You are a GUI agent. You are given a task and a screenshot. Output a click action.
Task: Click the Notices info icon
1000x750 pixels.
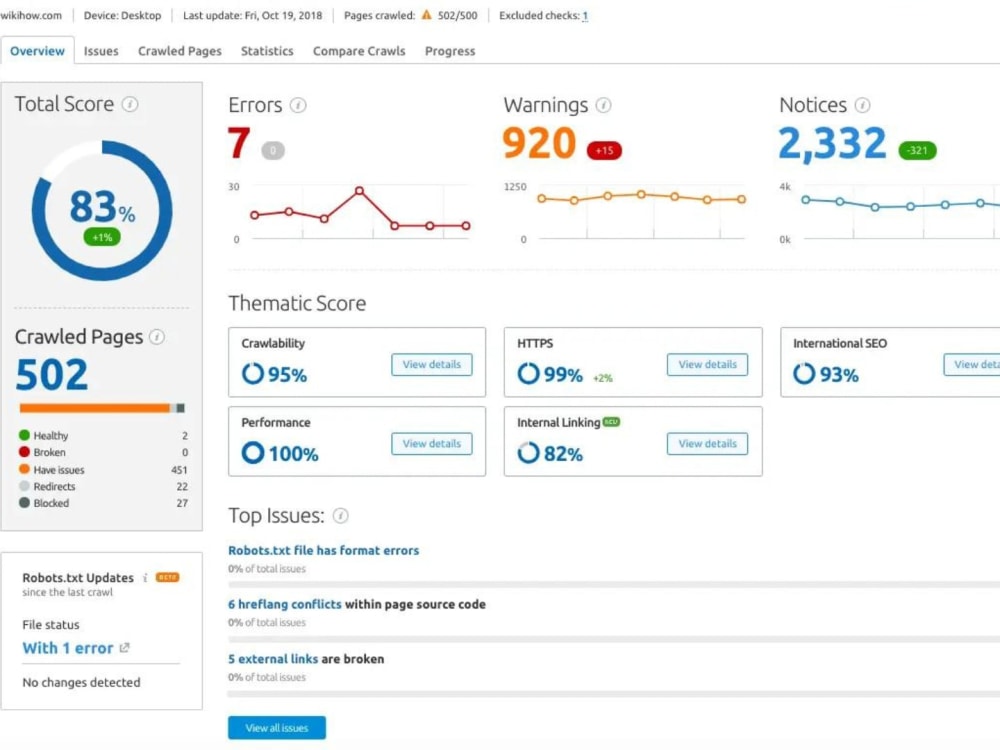point(862,105)
